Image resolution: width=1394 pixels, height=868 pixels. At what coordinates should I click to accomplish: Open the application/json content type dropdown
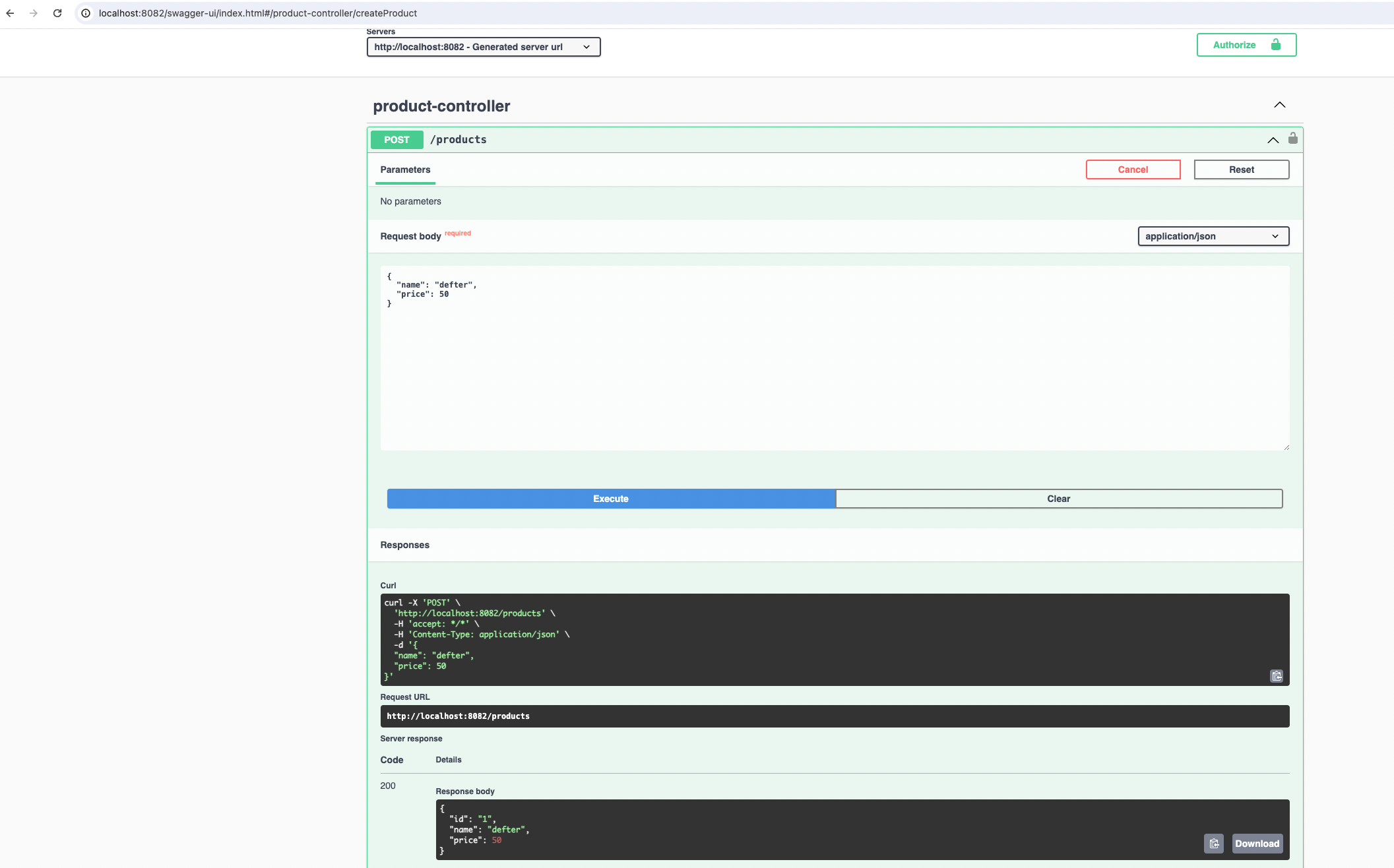1213,236
